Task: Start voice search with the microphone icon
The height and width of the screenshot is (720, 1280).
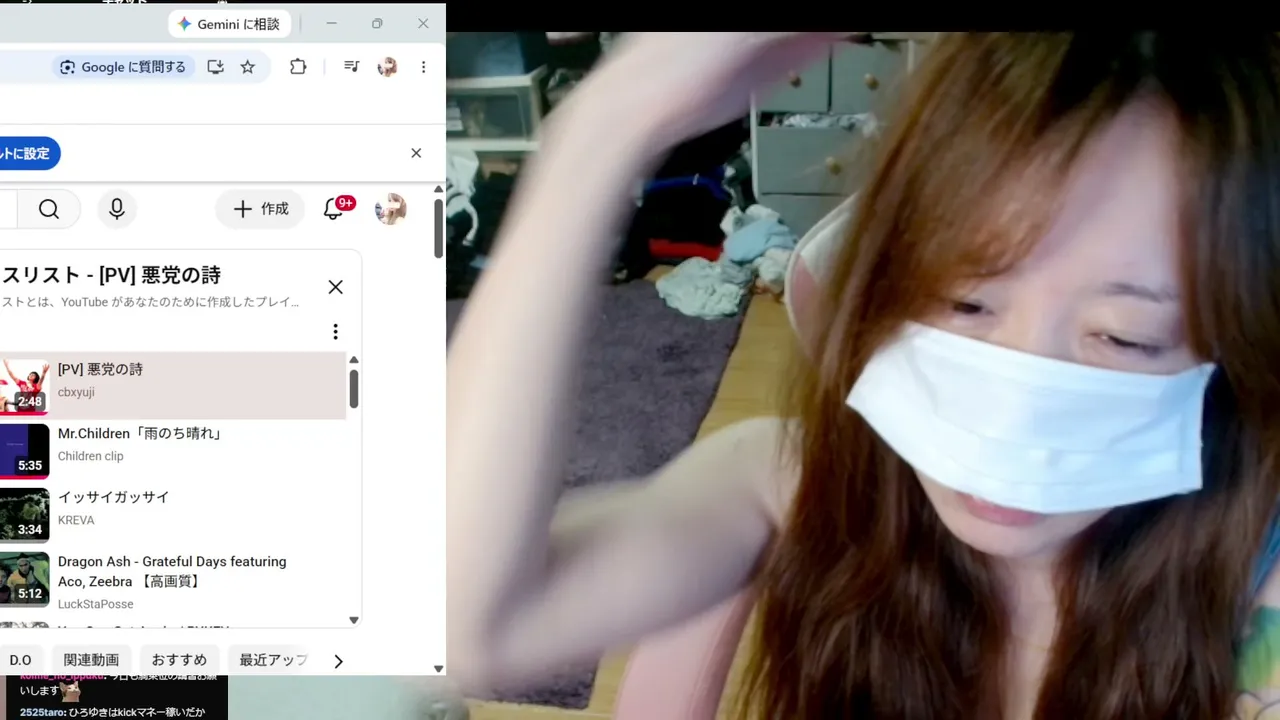Action: click(117, 209)
